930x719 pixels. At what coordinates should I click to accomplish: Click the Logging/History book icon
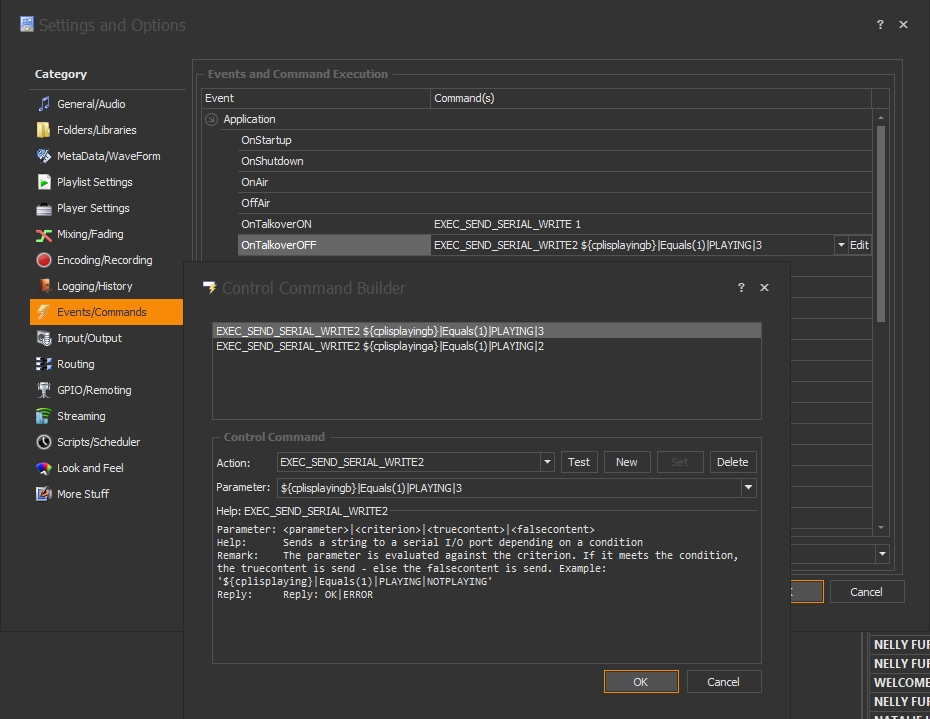coord(44,286)
